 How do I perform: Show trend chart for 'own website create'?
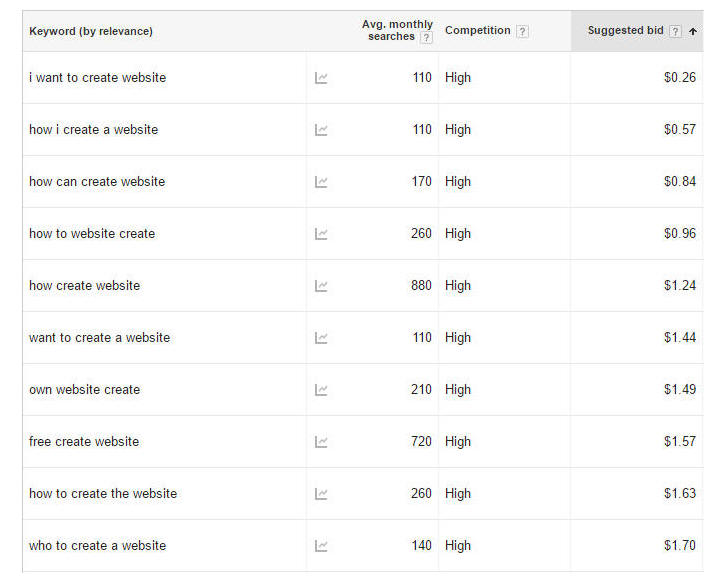click(321, 390)
